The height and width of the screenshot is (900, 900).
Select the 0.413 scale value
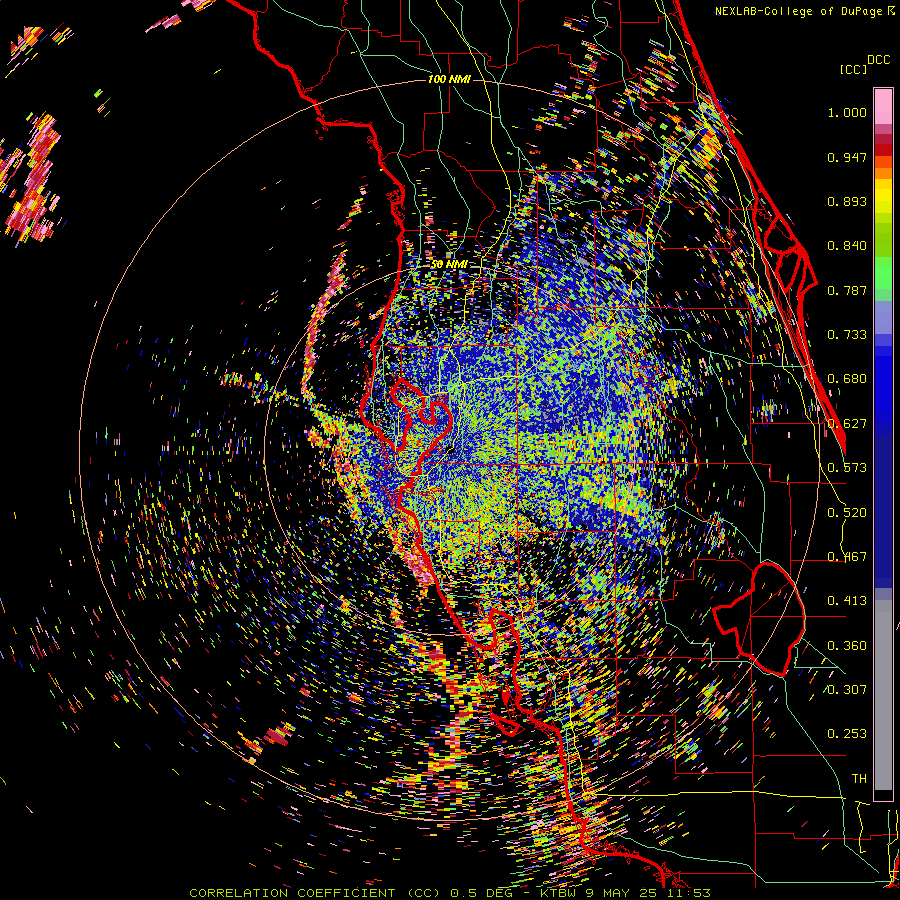pyautogui.click(x=847, y=601)
